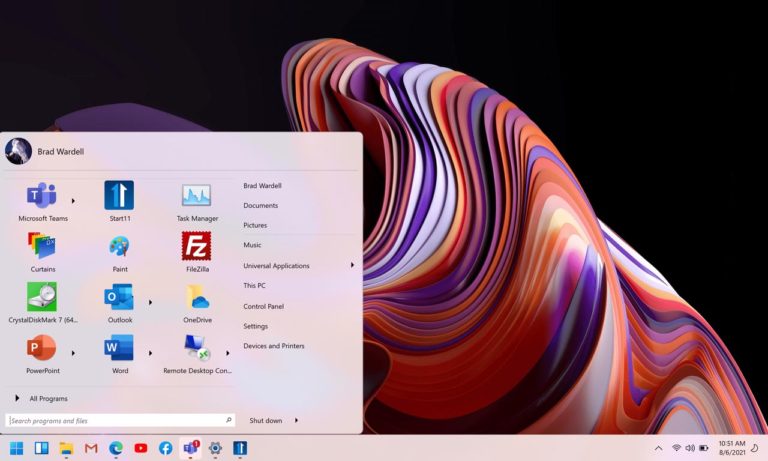This screenshot has height=461, width=768.
Task: Open Settings from the right column
Action: pos(256,326)
